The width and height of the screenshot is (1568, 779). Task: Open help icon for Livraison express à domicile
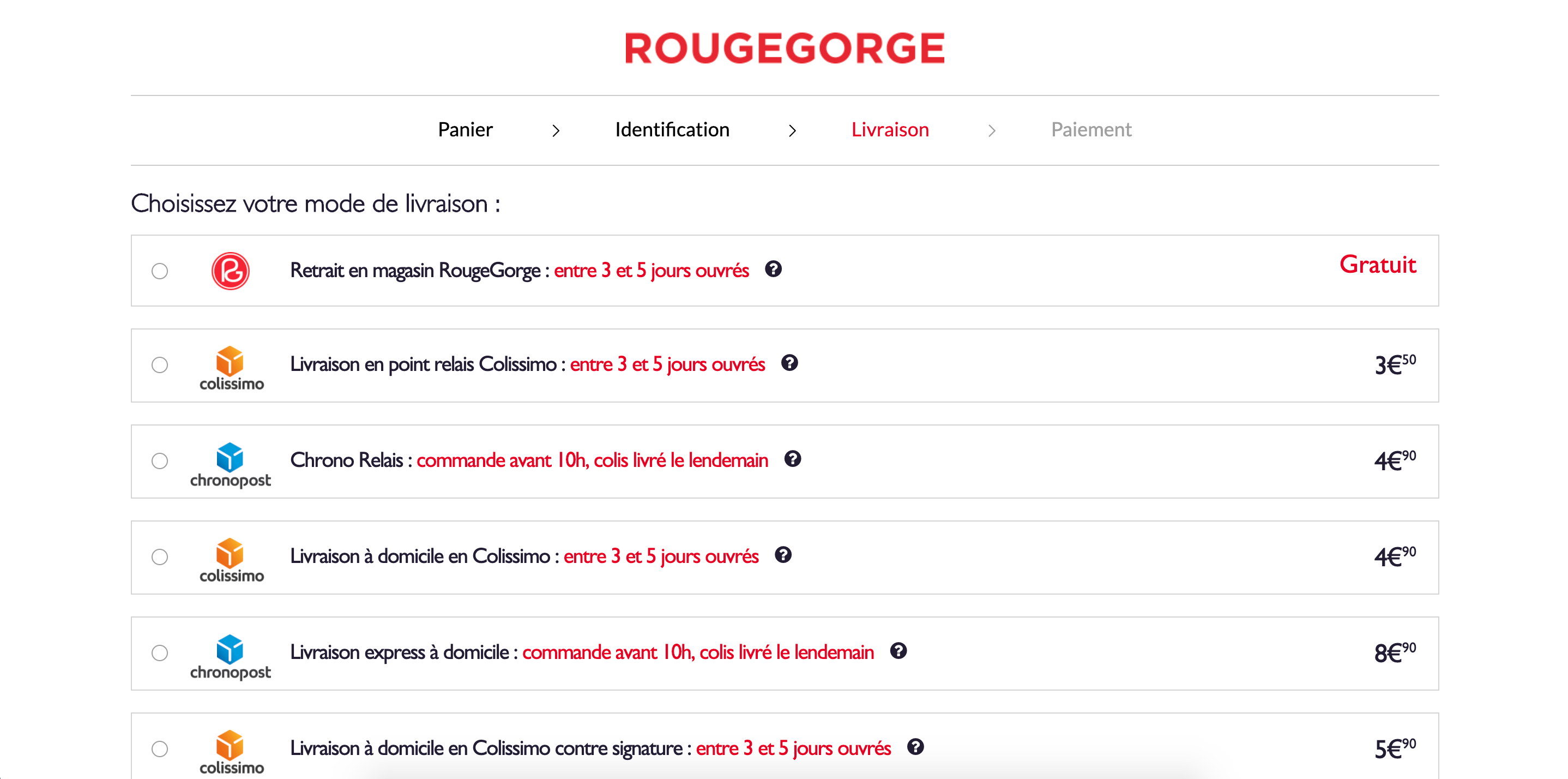pyautogui.click(x=898, y=651)
